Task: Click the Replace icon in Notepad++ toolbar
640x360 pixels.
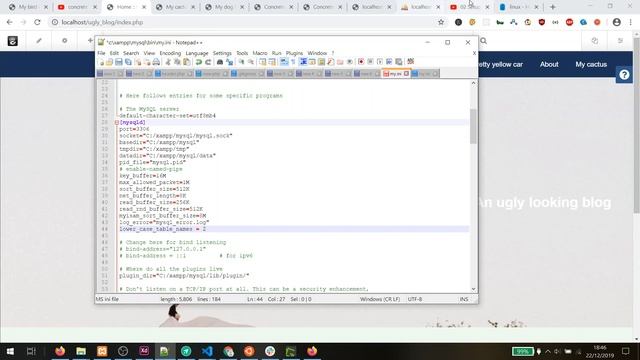Action: [229, 62]
